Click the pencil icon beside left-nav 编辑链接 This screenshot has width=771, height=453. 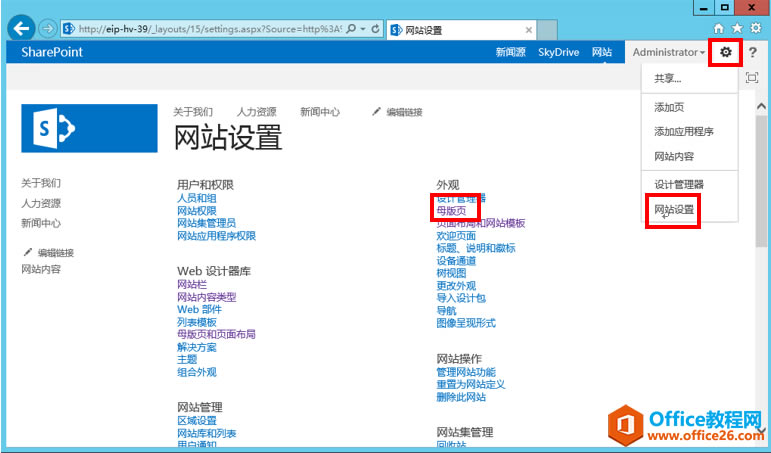point(28,253)
